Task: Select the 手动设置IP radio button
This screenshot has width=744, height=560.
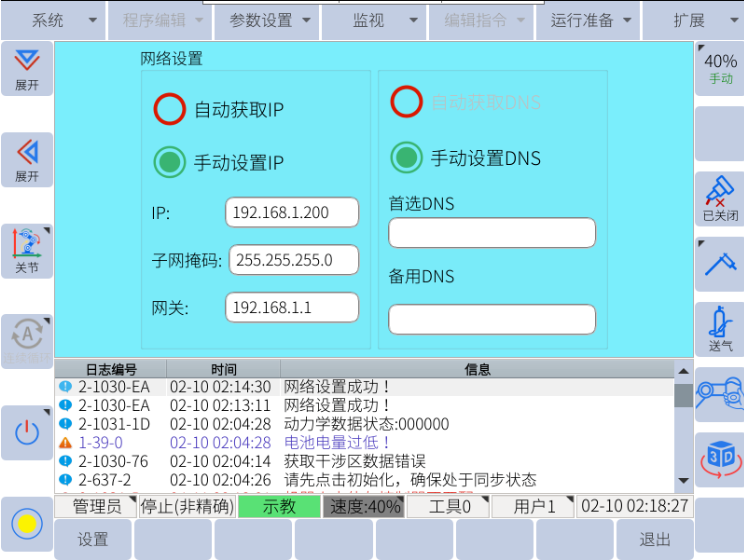Action: [x=170, y=161]
